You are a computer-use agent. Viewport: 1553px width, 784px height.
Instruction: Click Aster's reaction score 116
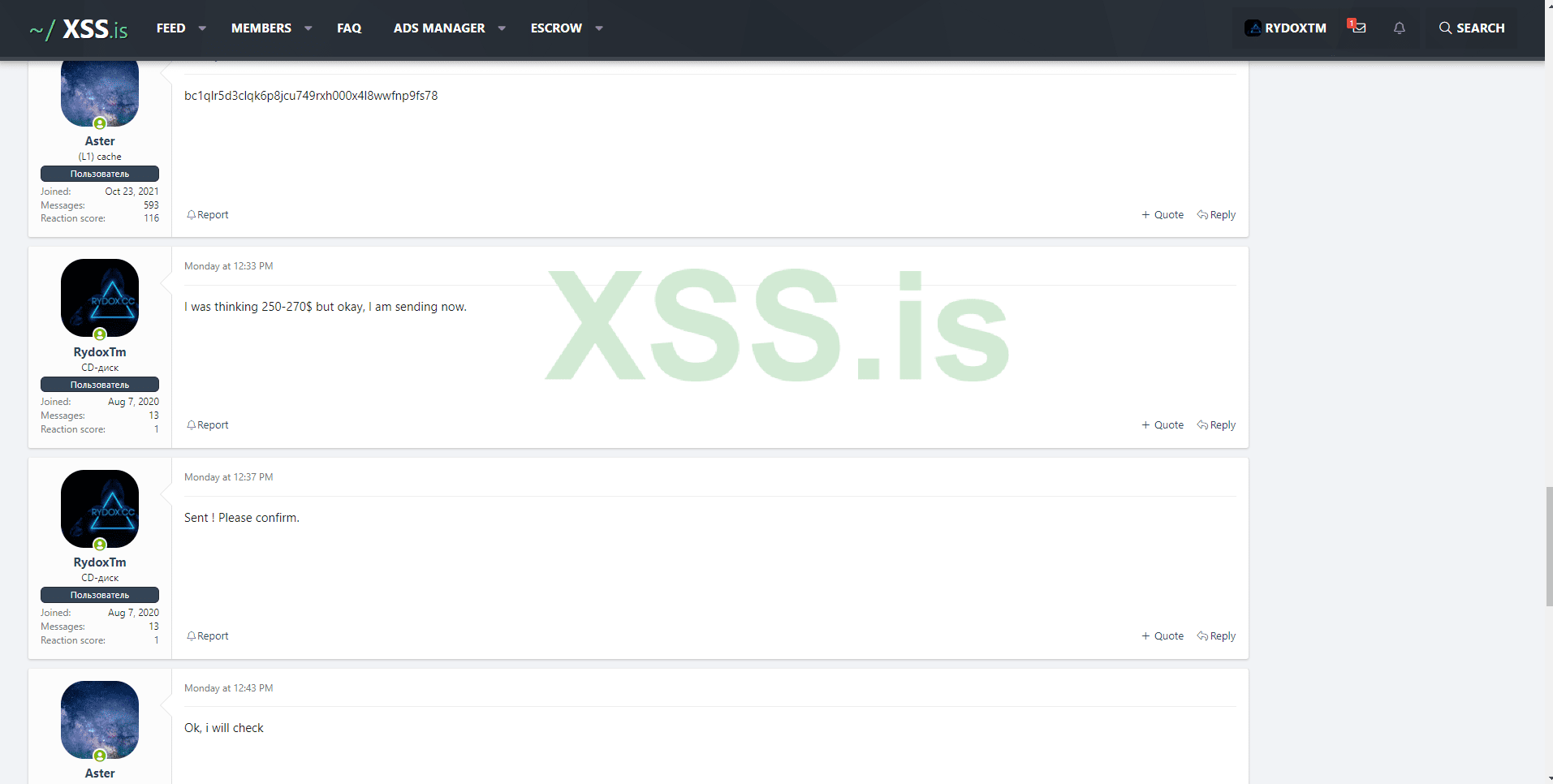[151, 218]
